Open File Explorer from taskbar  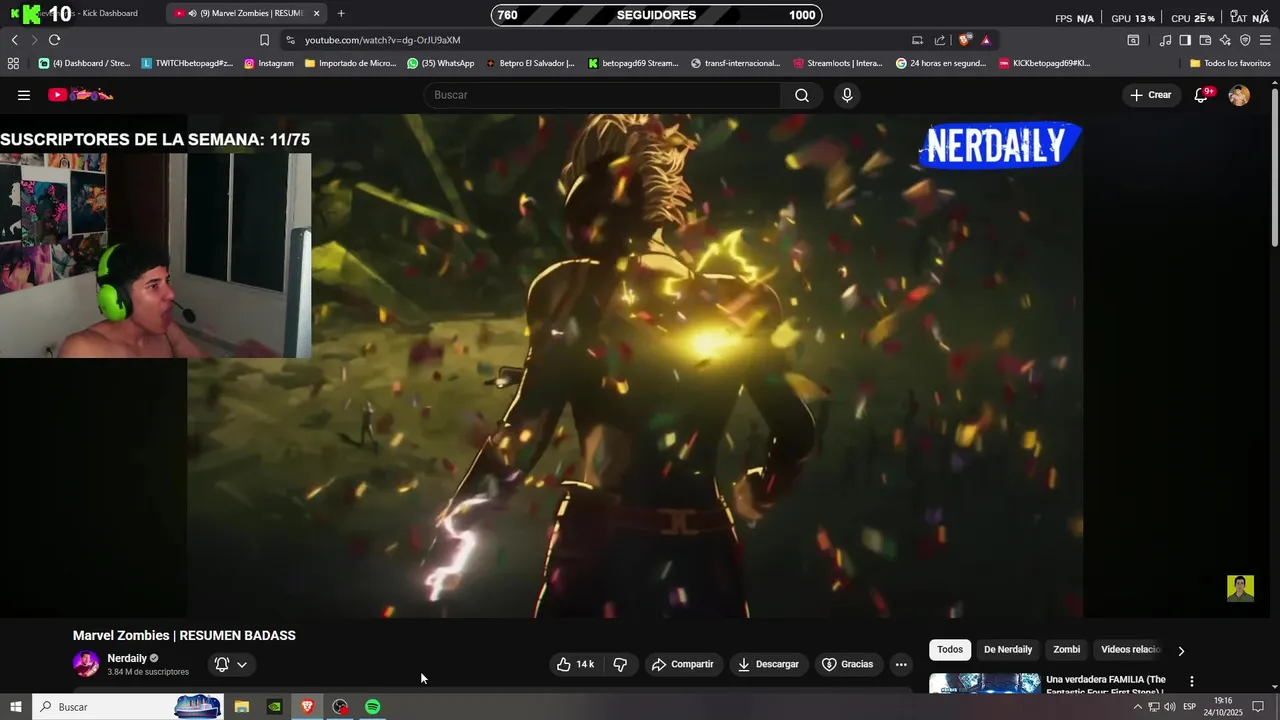242,707
